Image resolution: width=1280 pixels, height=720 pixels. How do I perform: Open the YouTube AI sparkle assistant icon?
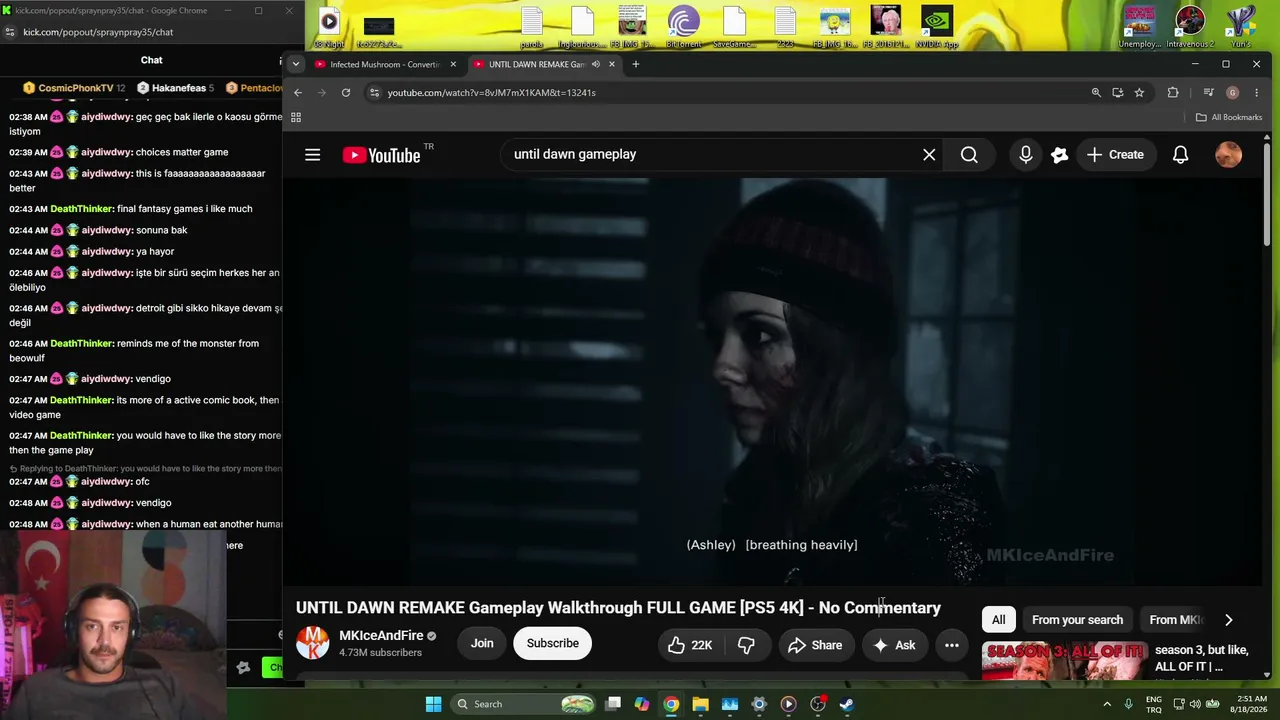(x=1060, y=155)
